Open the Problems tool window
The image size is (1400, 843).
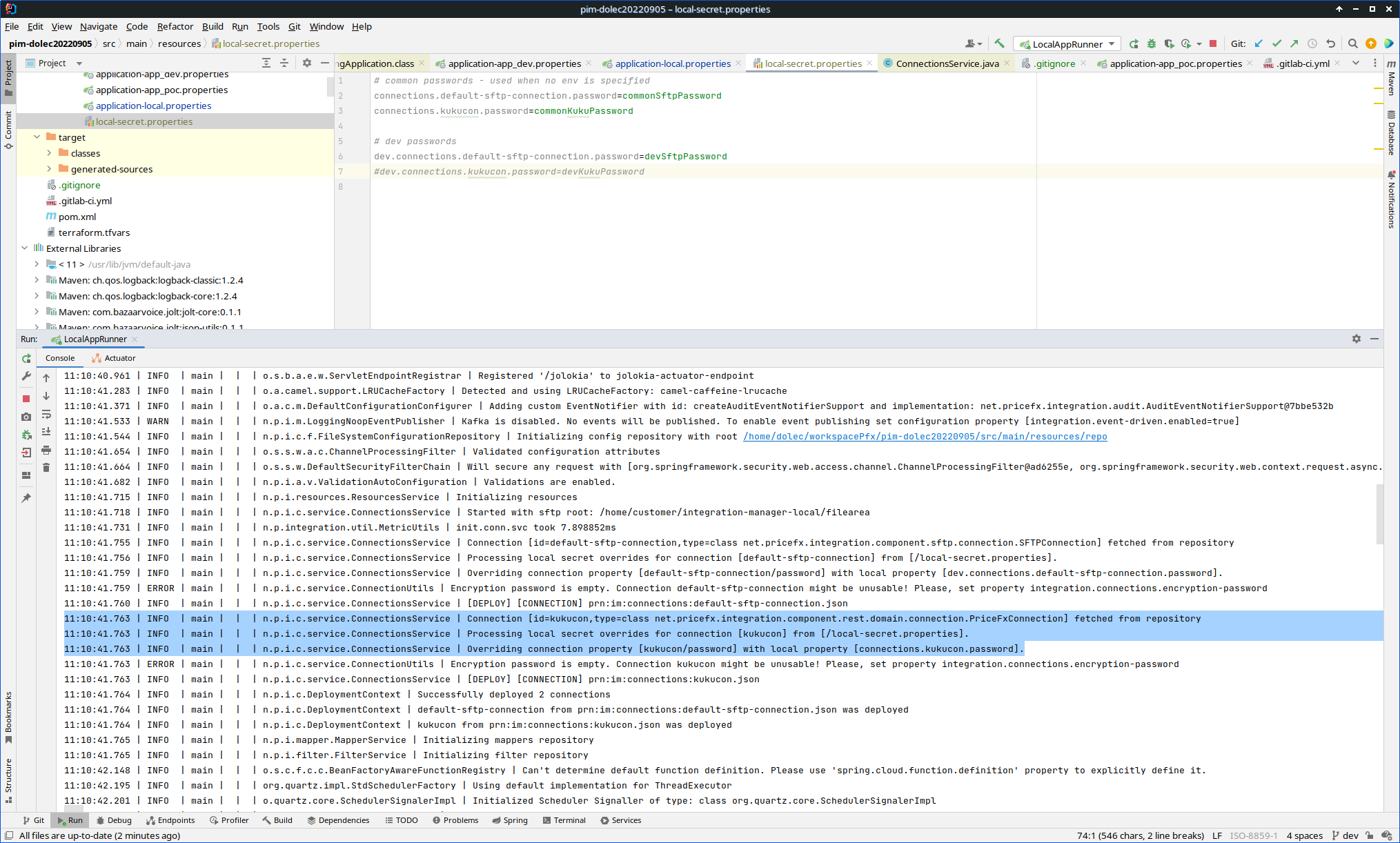coord(455,820)
